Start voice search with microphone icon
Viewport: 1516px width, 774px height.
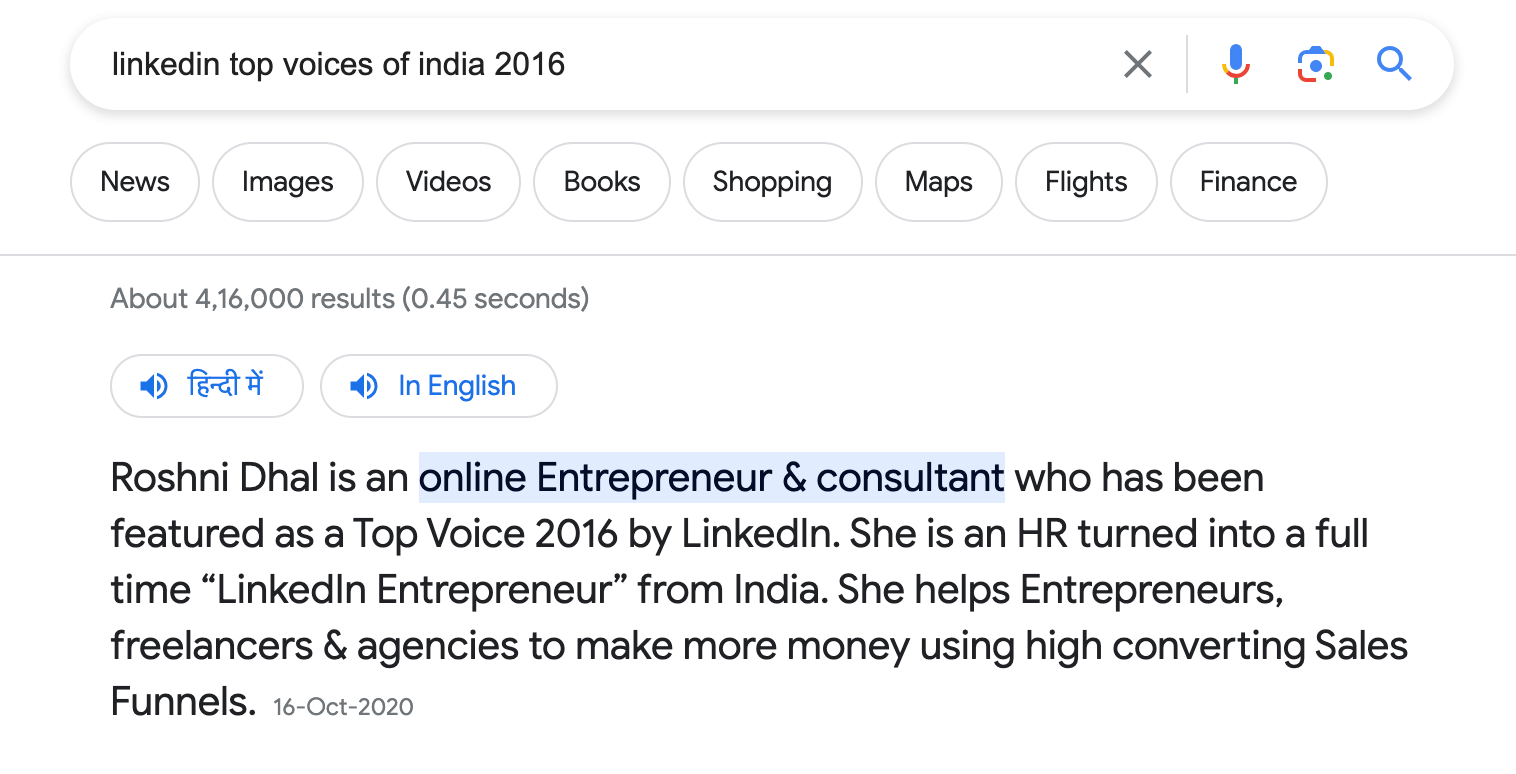[1236, 65]
